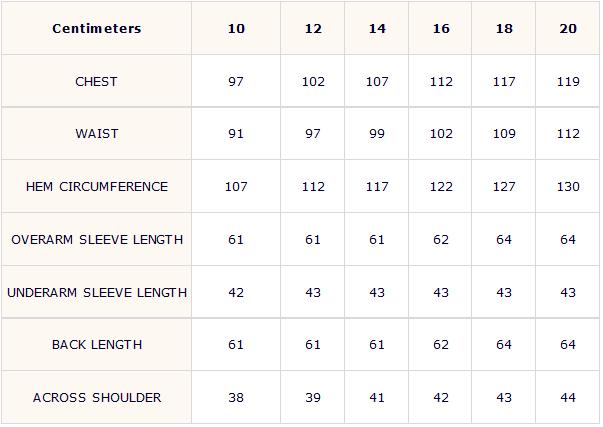Click underarm sleeve value 42
This screenshot has width=603, height=427.
[x=236, y=293]
